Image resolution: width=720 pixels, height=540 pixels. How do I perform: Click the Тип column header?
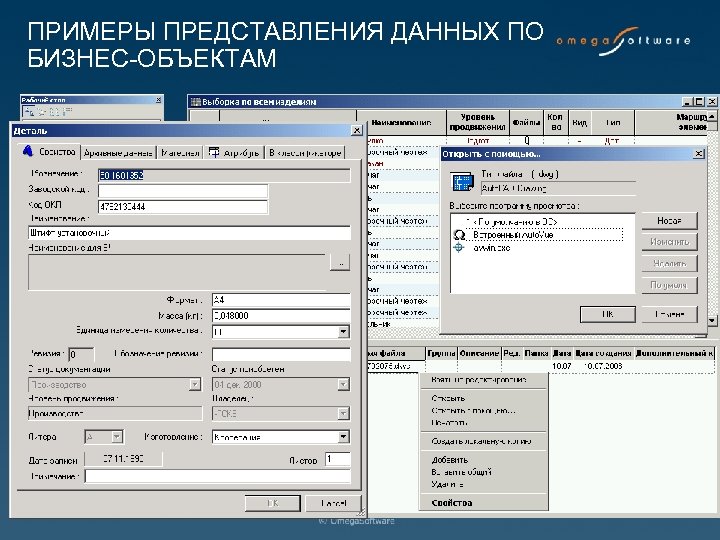click(613, 122)
